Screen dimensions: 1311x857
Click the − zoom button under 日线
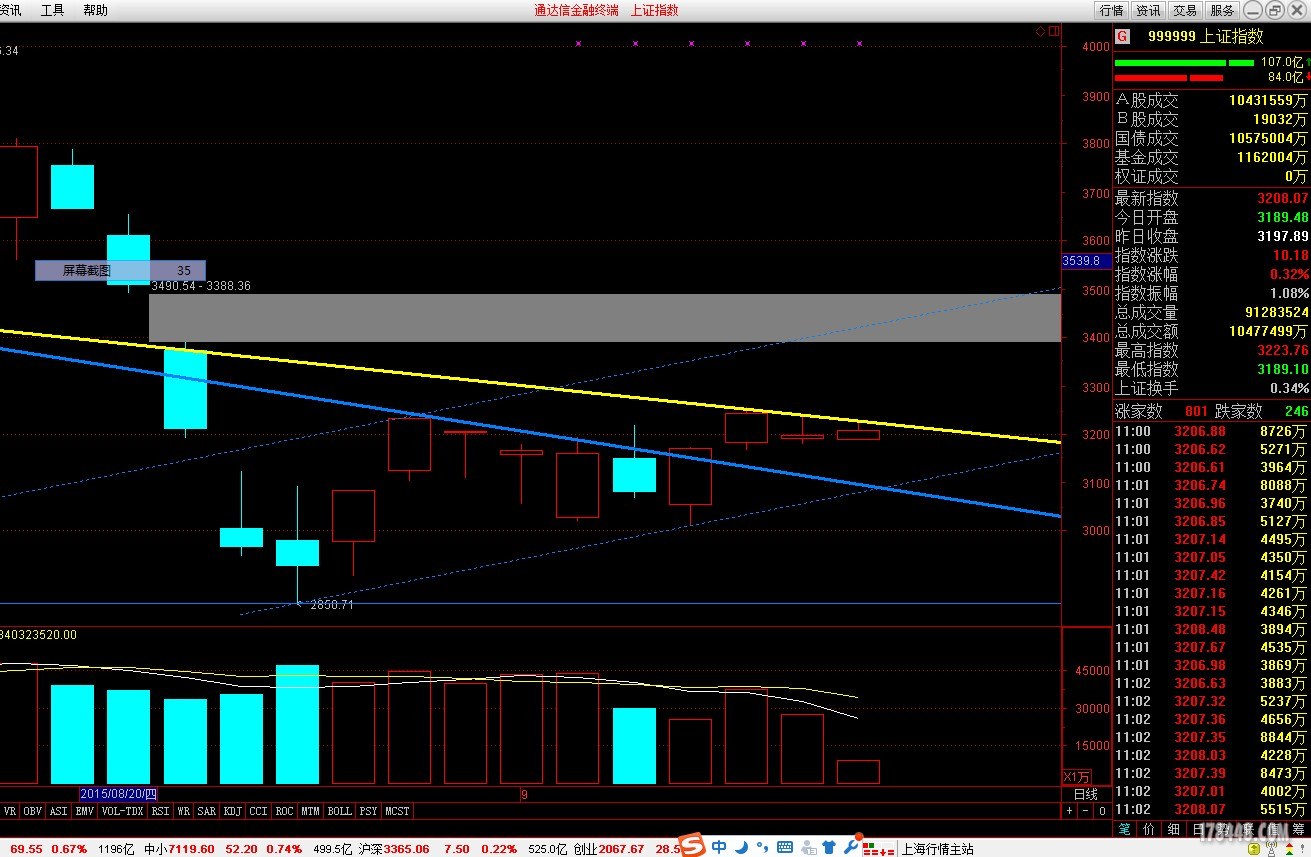click(1085, 811)
